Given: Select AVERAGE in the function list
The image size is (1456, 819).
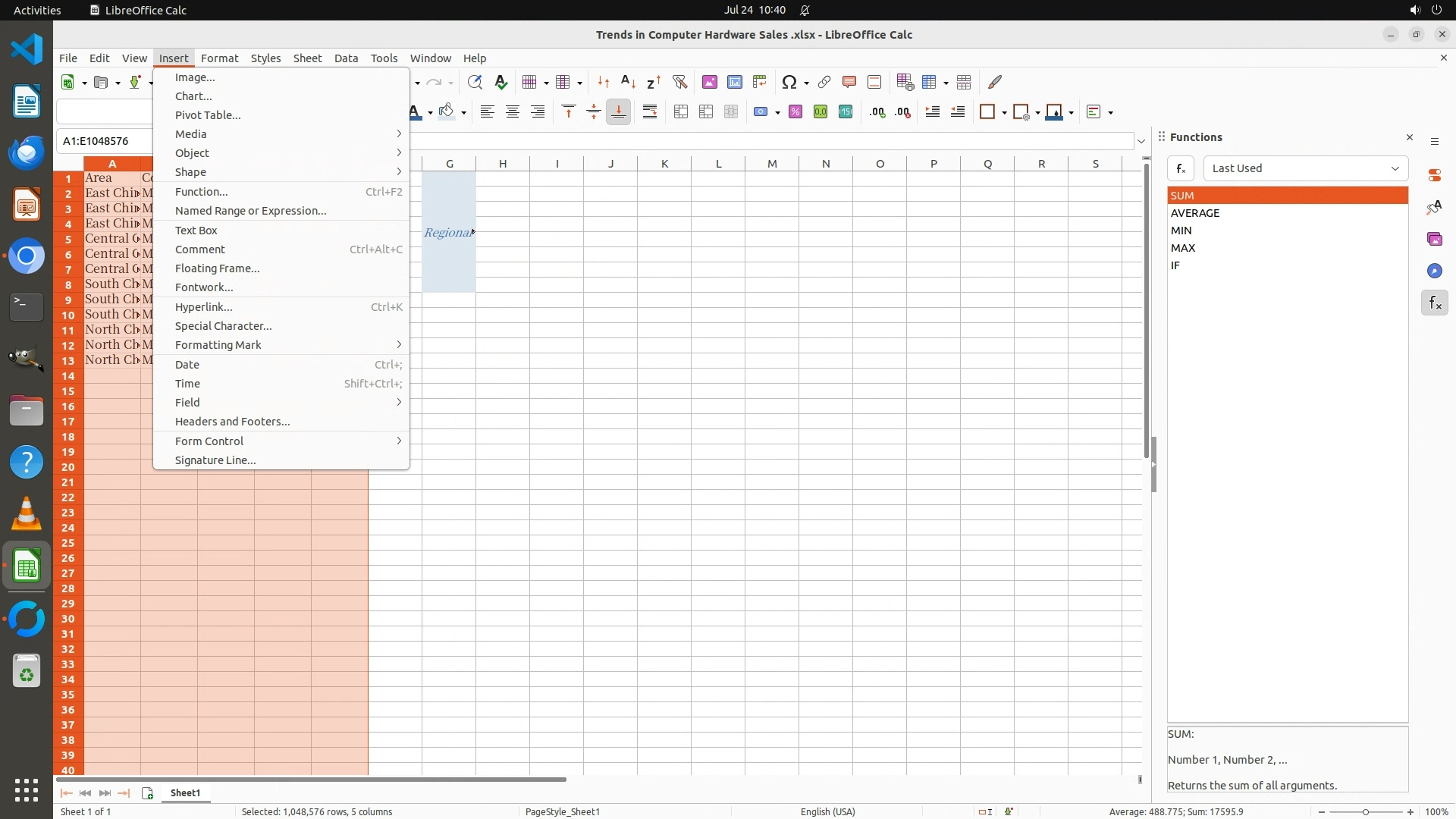Looking at the screenshot, I should (x=1195, y=213).
